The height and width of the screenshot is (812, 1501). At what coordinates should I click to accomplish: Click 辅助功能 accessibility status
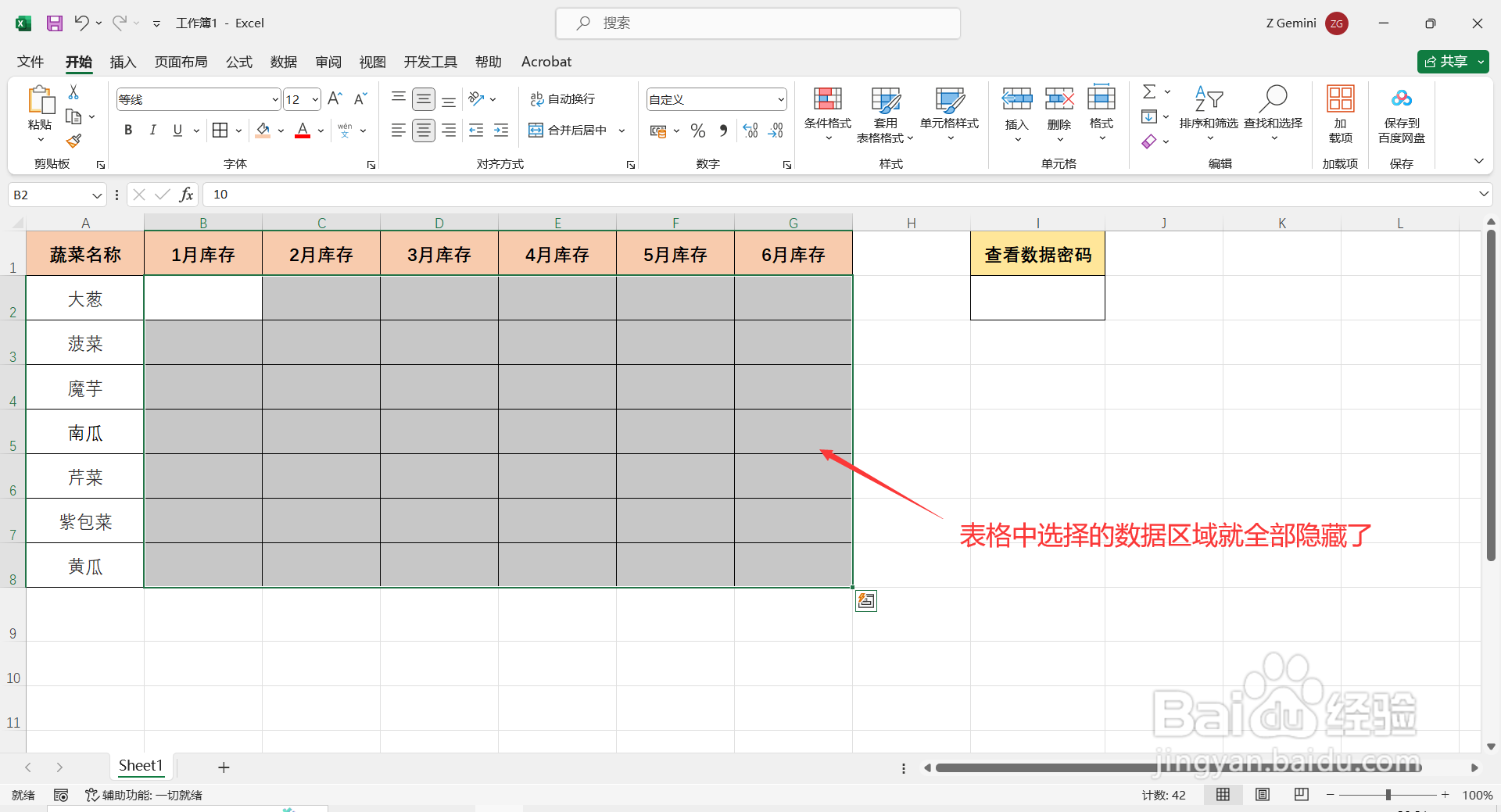point(144,795)
